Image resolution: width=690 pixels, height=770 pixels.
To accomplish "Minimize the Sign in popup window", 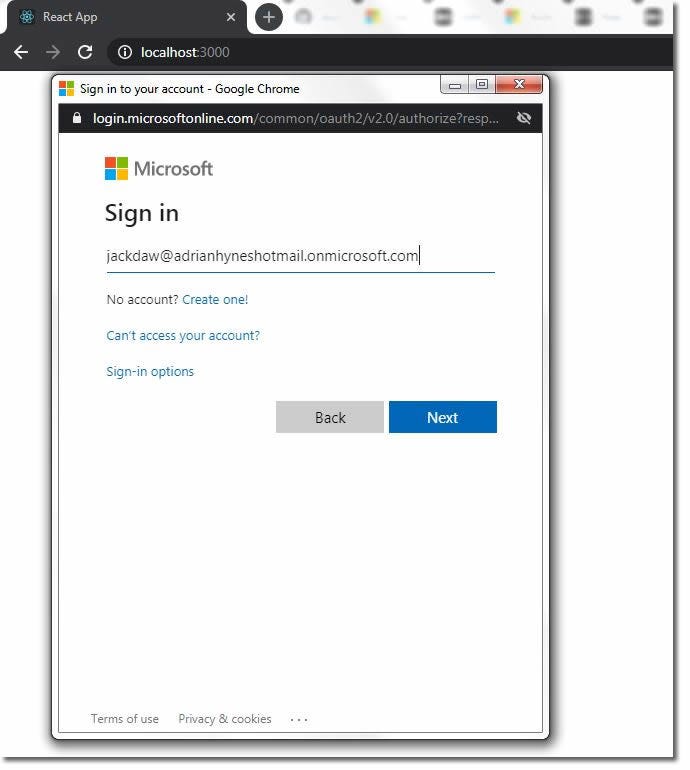I will coord(455,84).
